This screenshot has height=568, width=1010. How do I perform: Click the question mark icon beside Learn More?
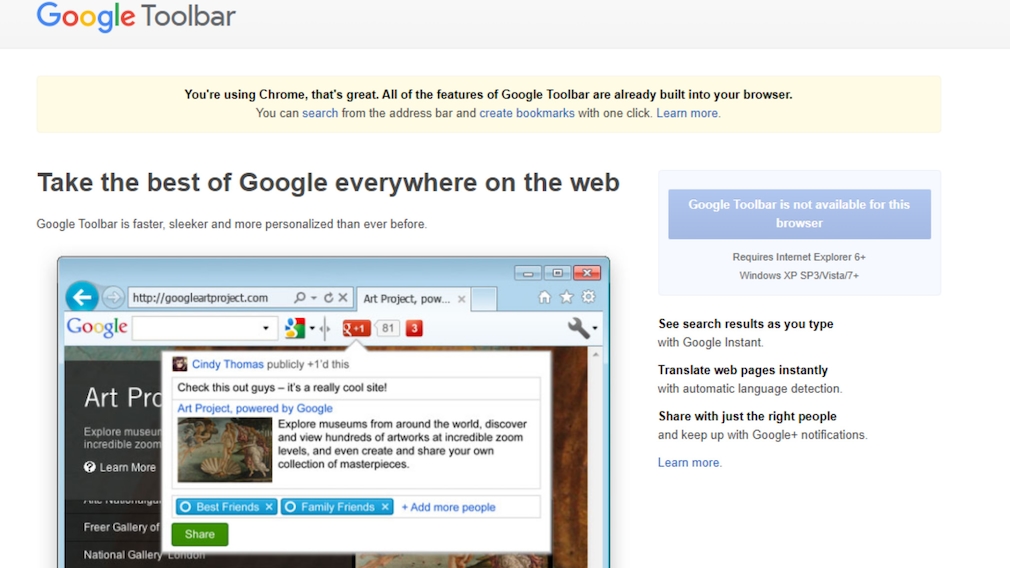pos(90,467)
